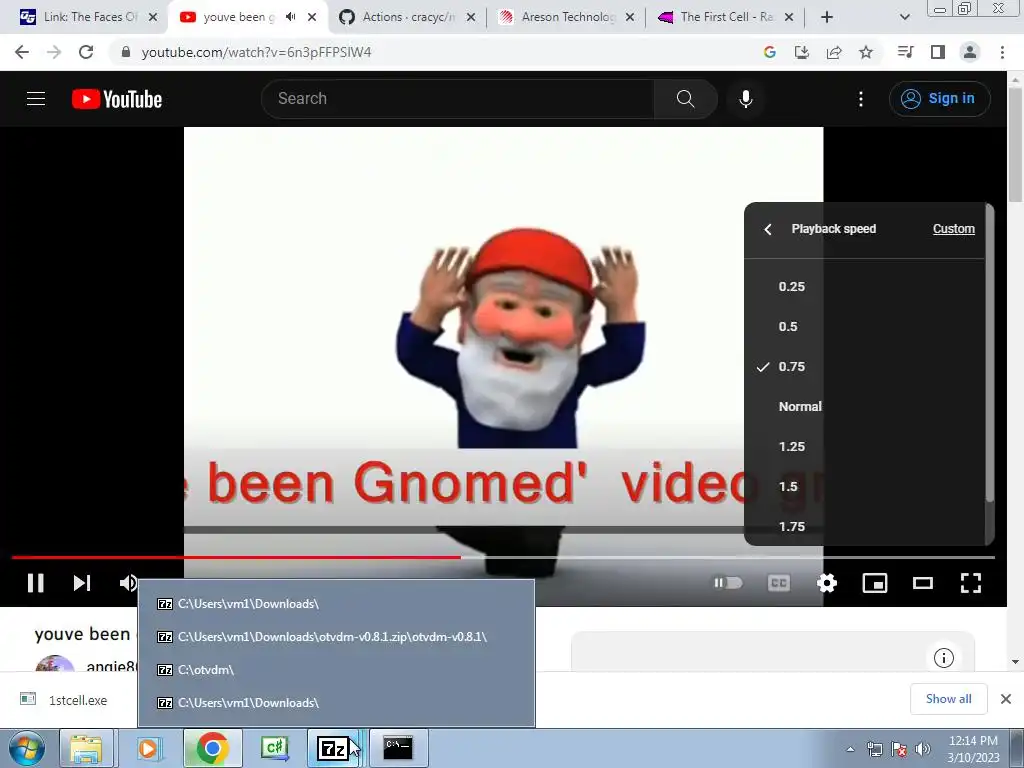The image size is (1024, 768).
Task: Open a new Chrome tab
Action: [827, 17]
